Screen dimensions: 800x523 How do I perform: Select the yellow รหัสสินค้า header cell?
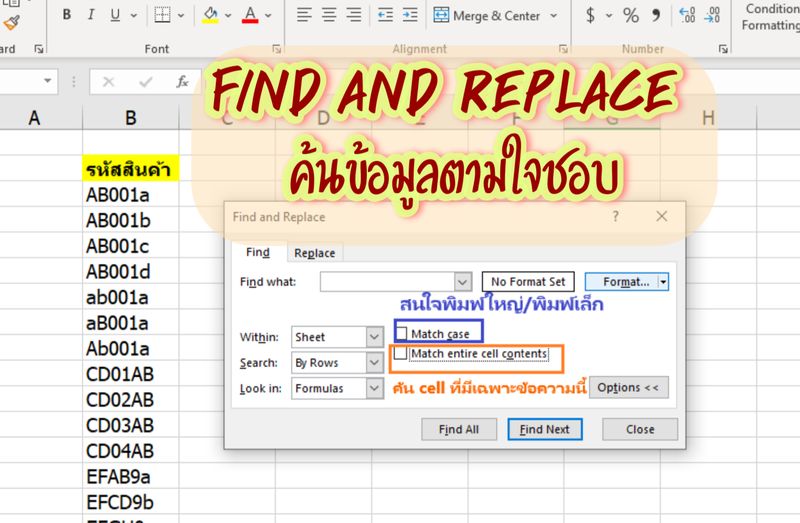(x=131, y=168)
